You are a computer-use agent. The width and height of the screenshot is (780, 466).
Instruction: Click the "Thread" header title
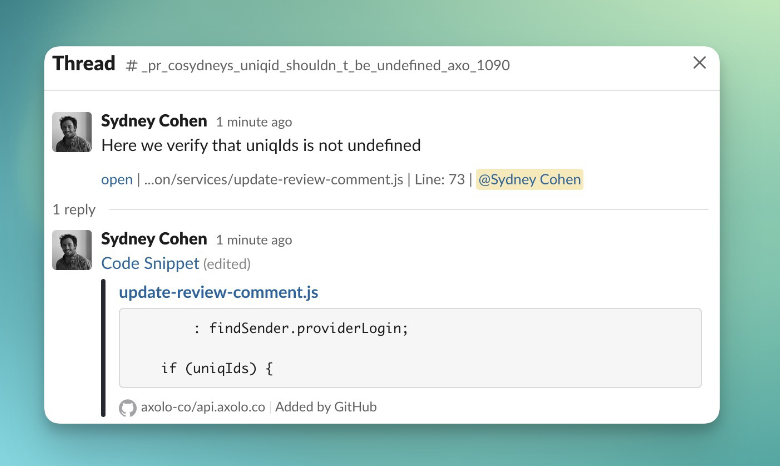pos(84,64)
